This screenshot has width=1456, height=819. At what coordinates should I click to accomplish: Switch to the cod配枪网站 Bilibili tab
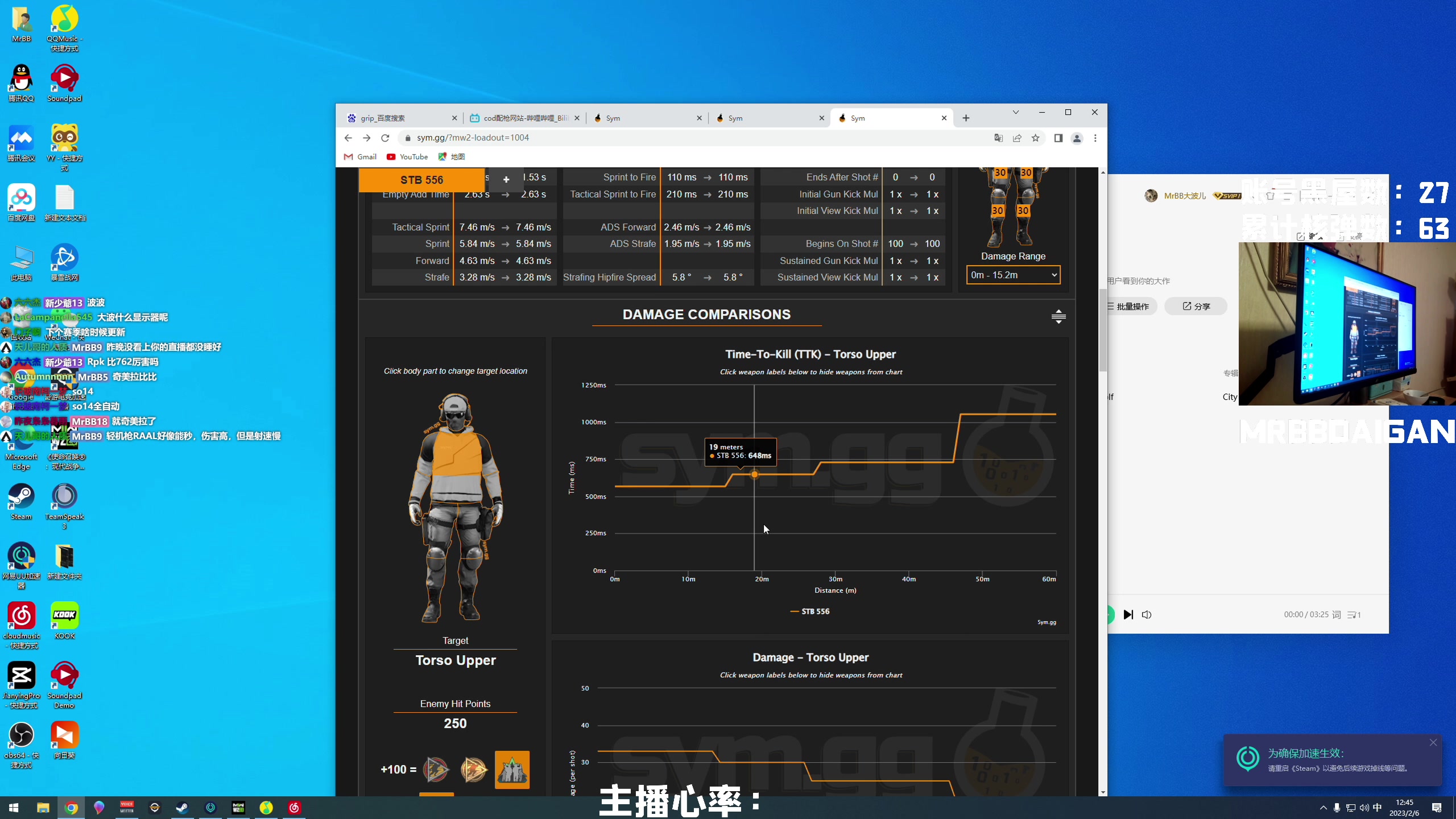point(523,118)
